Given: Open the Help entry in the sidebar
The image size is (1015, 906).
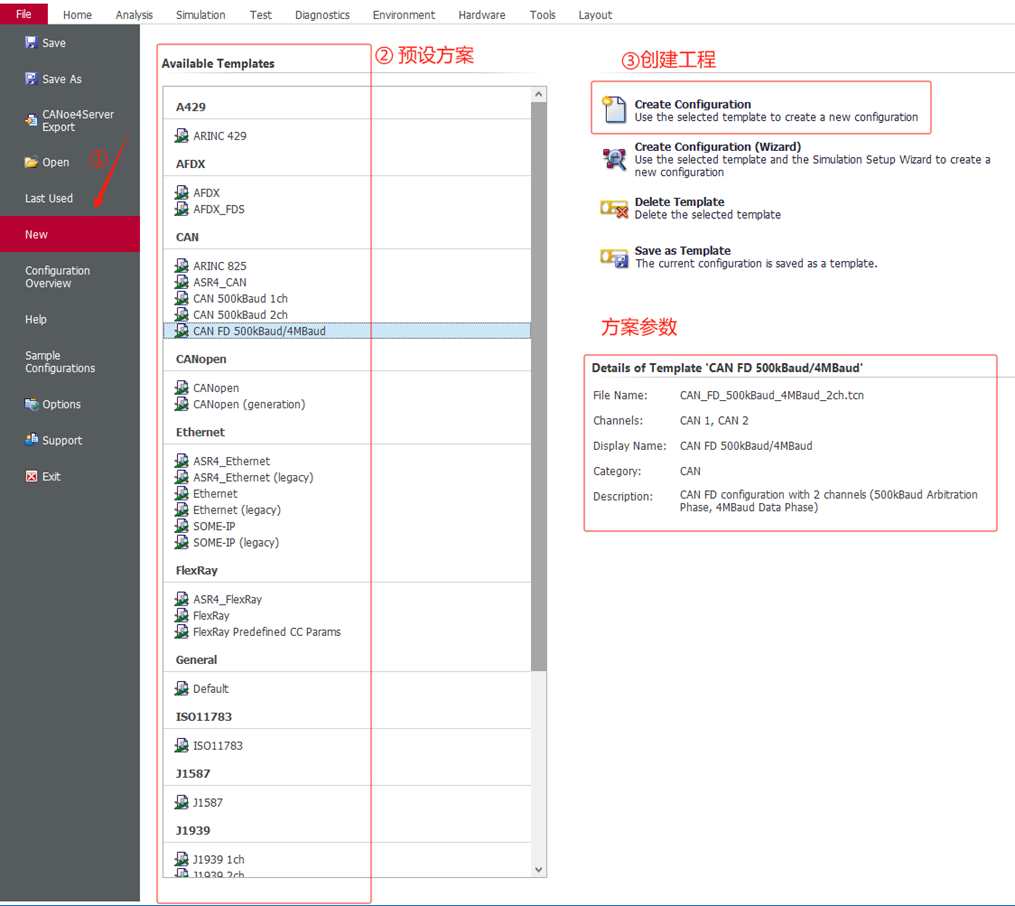Looking at the screenshot, I should coord(70,320).
